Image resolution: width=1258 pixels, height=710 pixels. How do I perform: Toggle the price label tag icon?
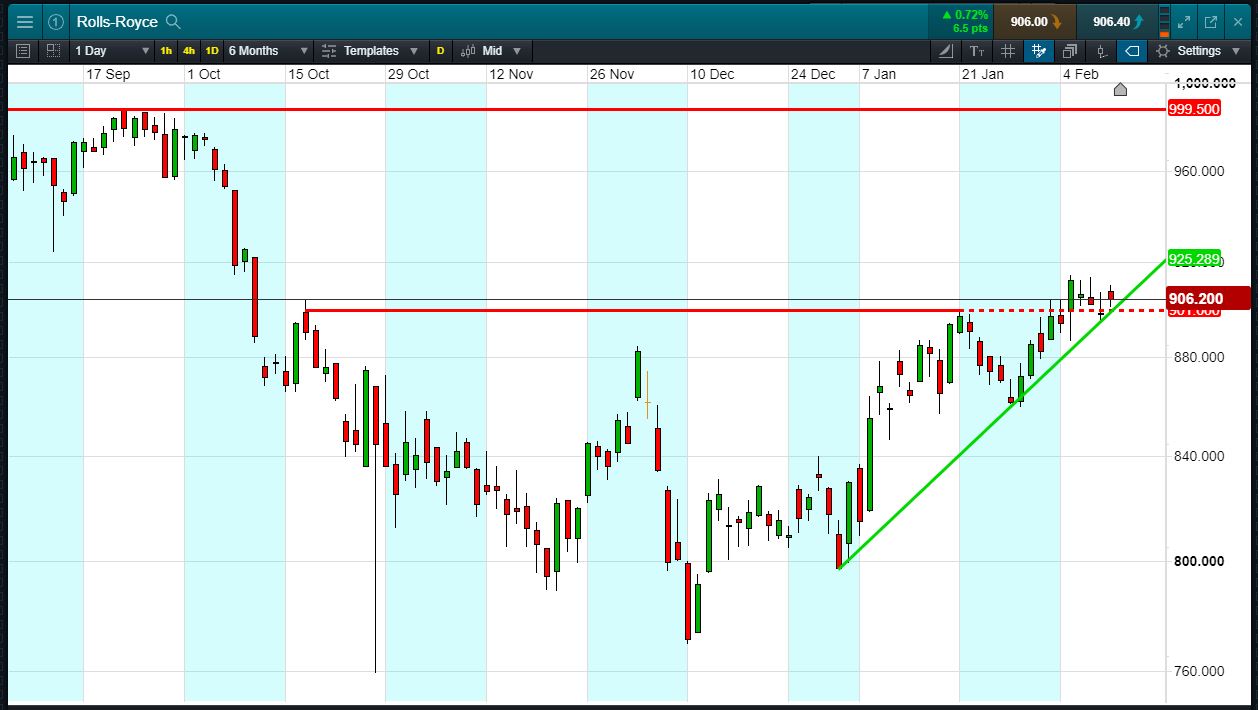click(1132, 51)
